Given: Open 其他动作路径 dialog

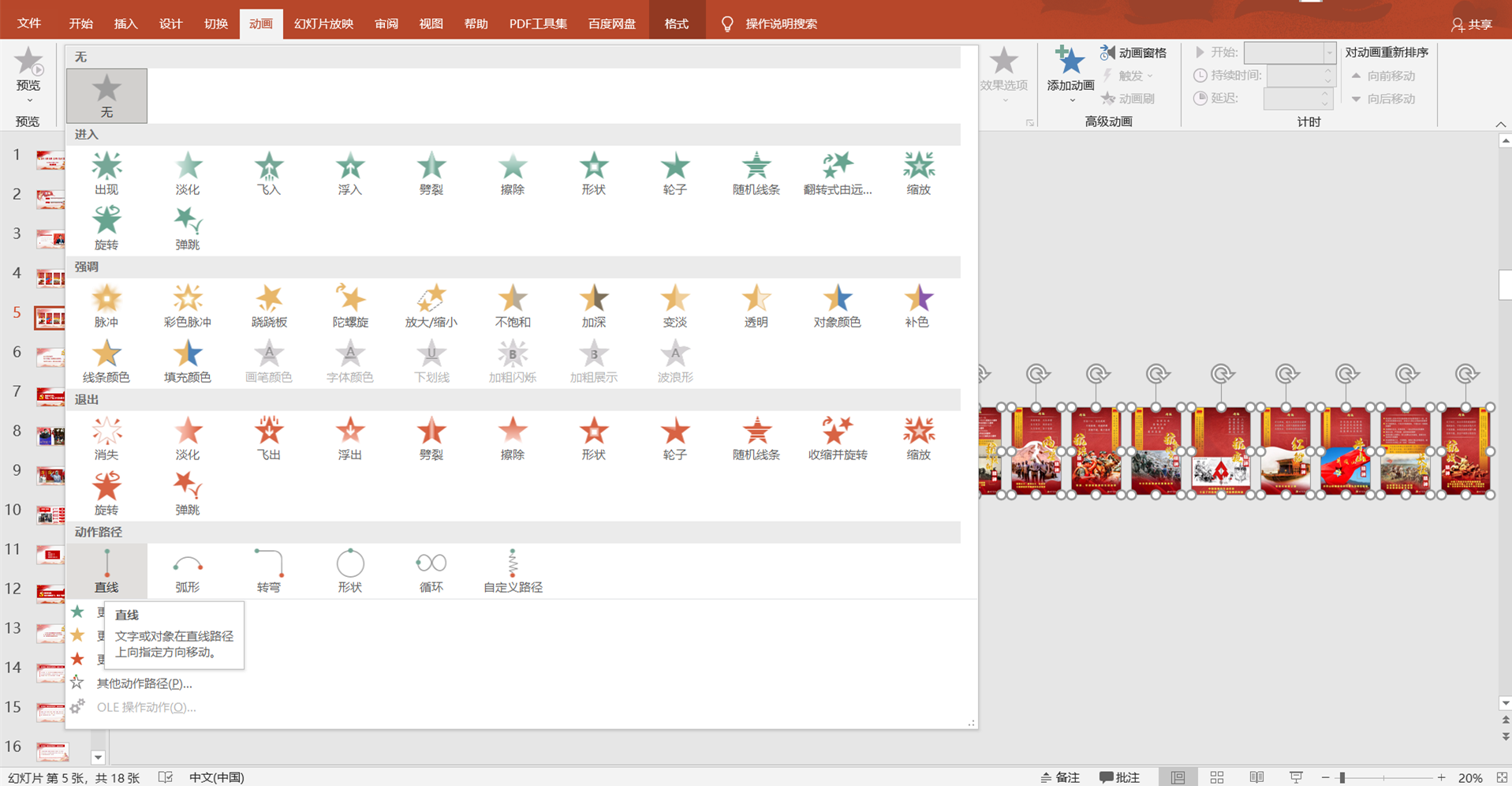Looking at the screenshot, I should (x=144, y=683).
